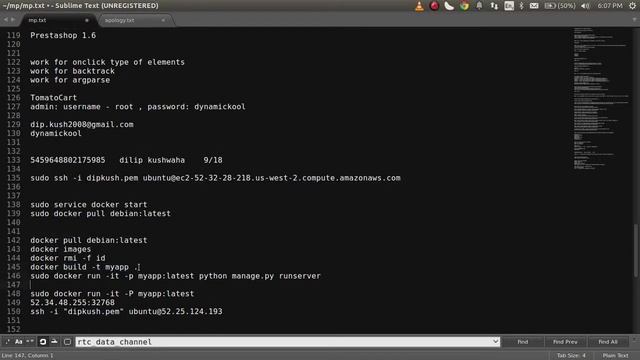Click the Line 147, Column 1 status text
Image resolution: width=640 pixels, height=360 pixels.
click(x=27, y=356)
